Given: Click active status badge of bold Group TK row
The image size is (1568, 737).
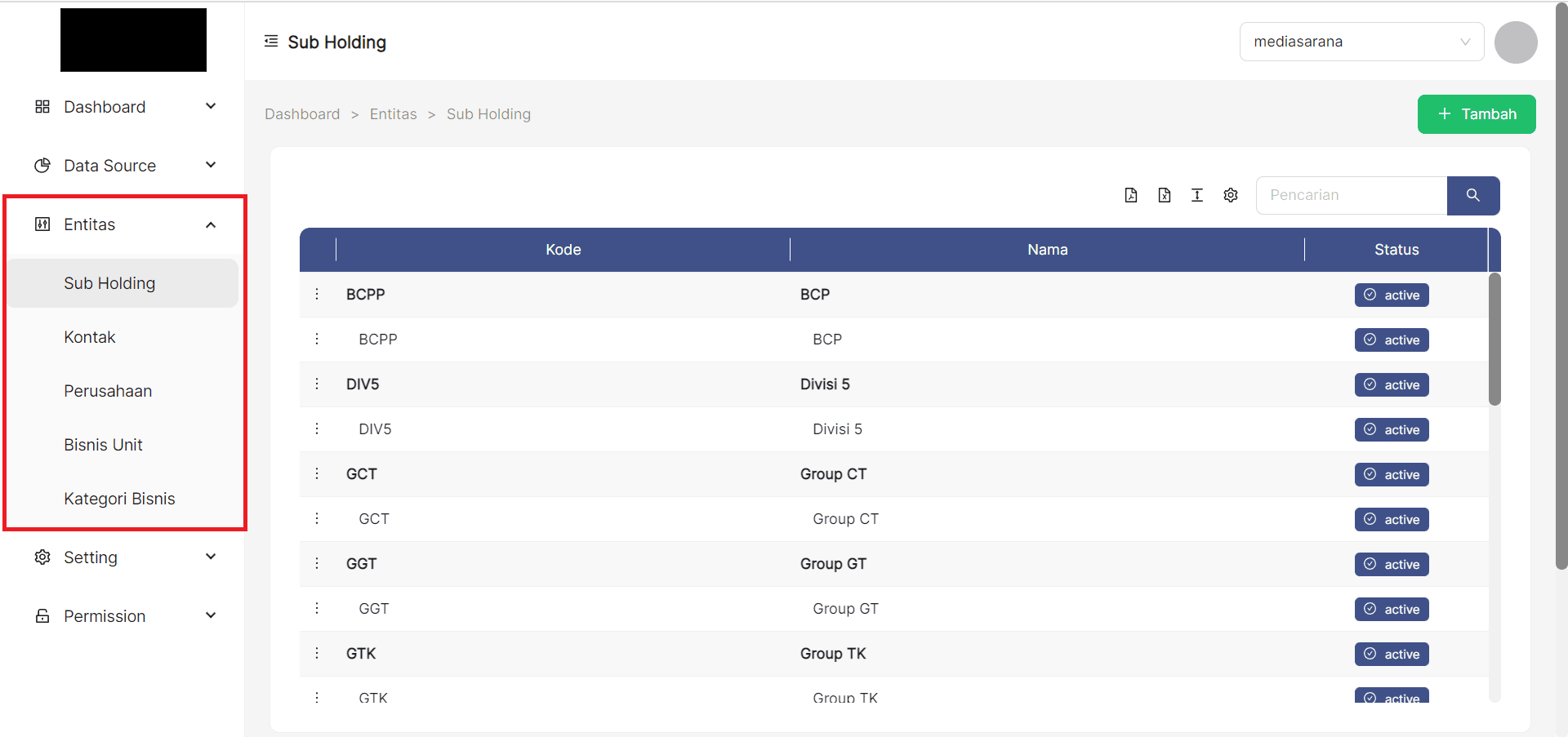Looking at the screenshot, I should pos(1392,654).
